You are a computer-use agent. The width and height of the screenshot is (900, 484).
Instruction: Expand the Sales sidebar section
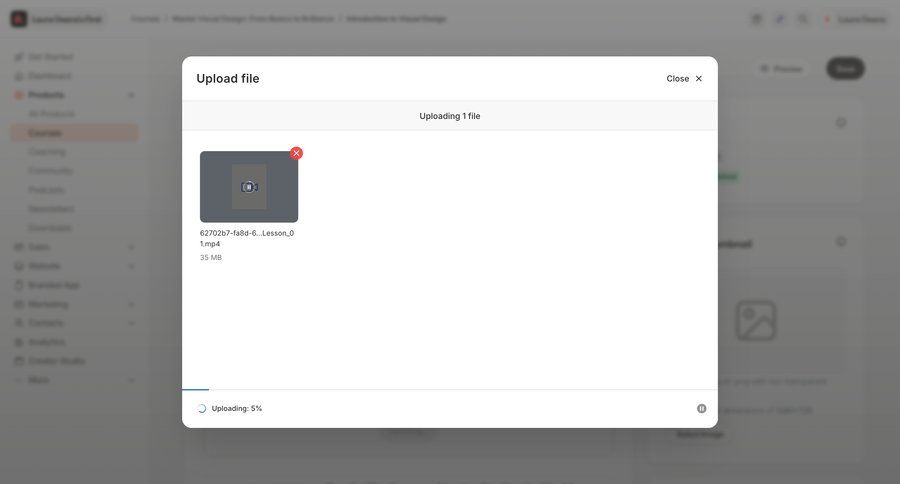(x=131, y=247)
